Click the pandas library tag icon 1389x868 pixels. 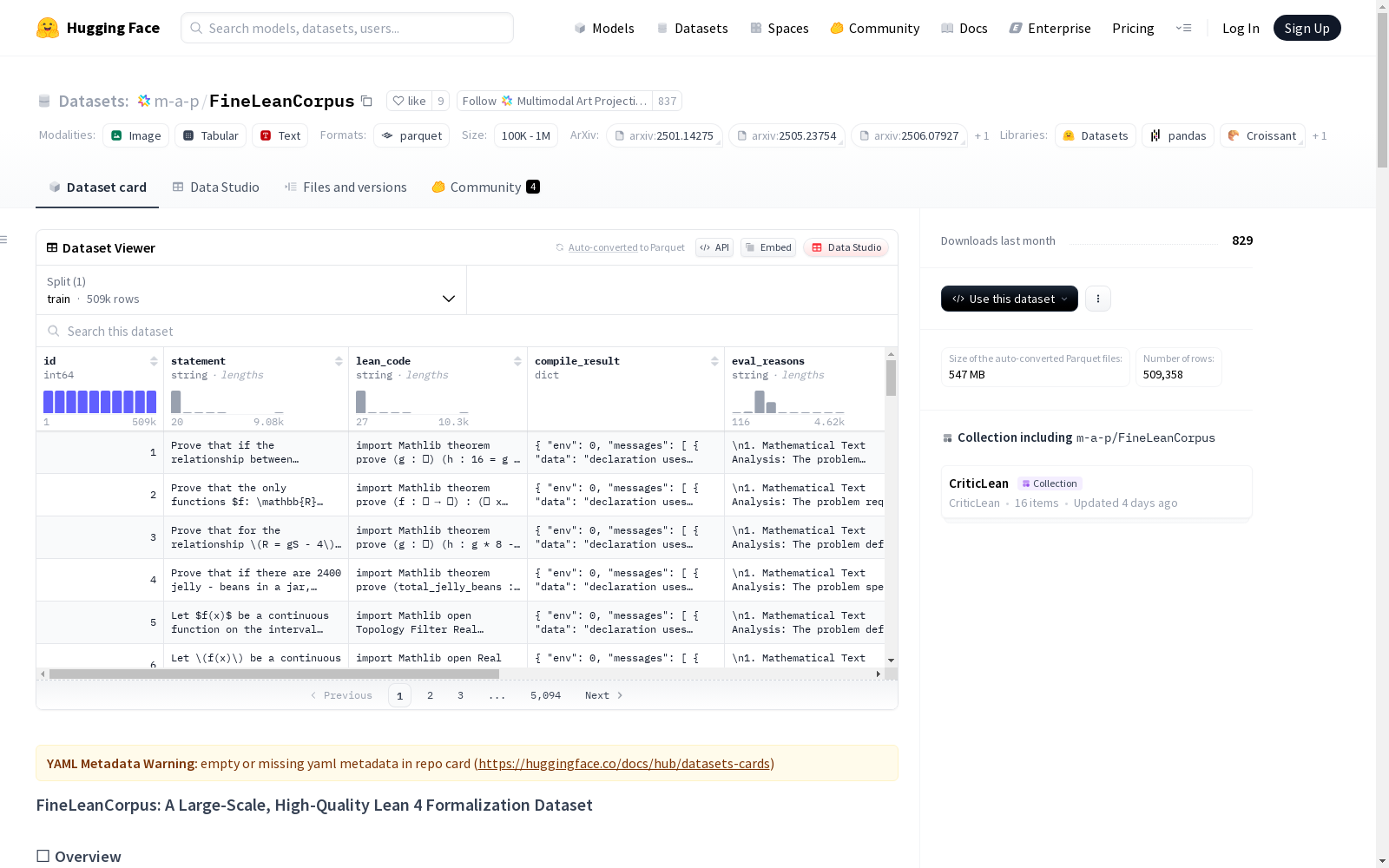coord(1155,135)
